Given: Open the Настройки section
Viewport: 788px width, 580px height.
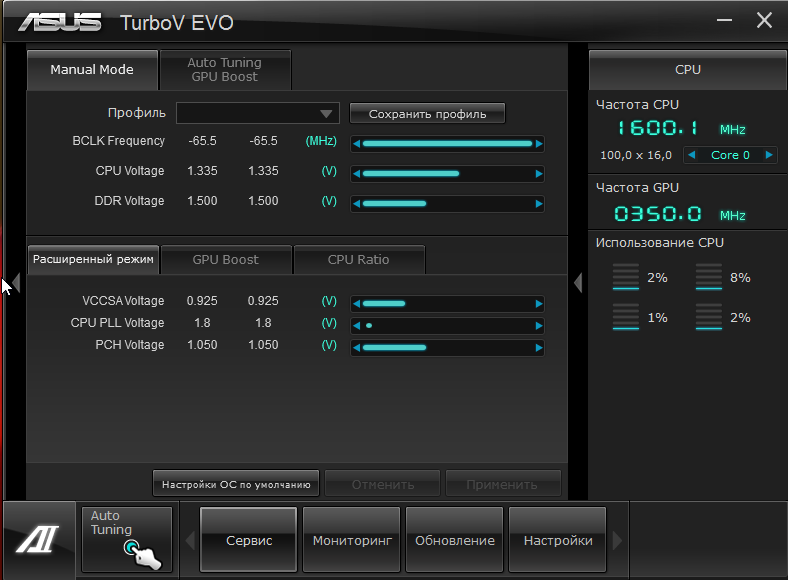Looking at the screenshot, I should [x=558, y=540].
